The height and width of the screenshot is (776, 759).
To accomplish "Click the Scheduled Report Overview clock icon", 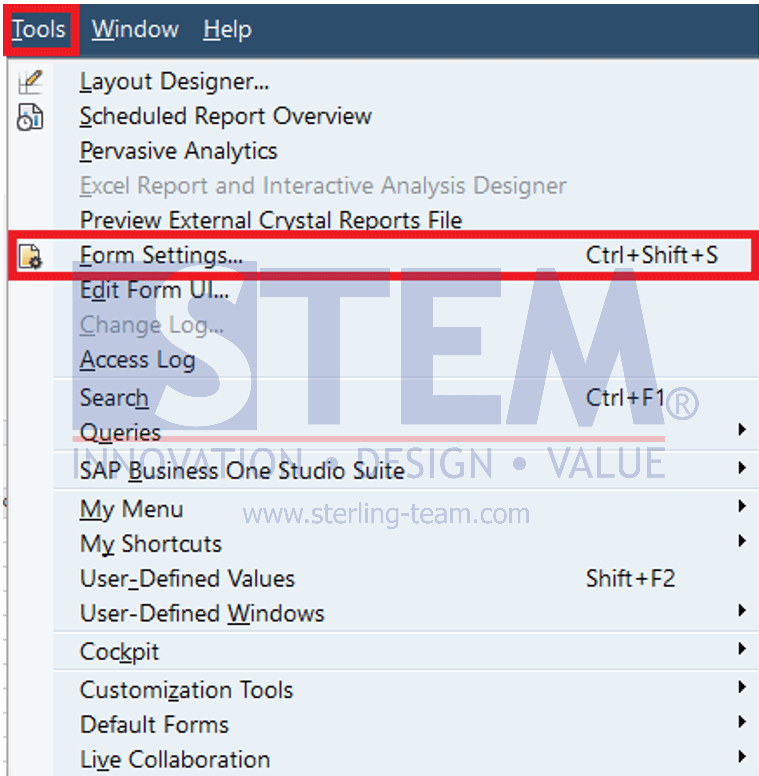I will click(30, 117).
